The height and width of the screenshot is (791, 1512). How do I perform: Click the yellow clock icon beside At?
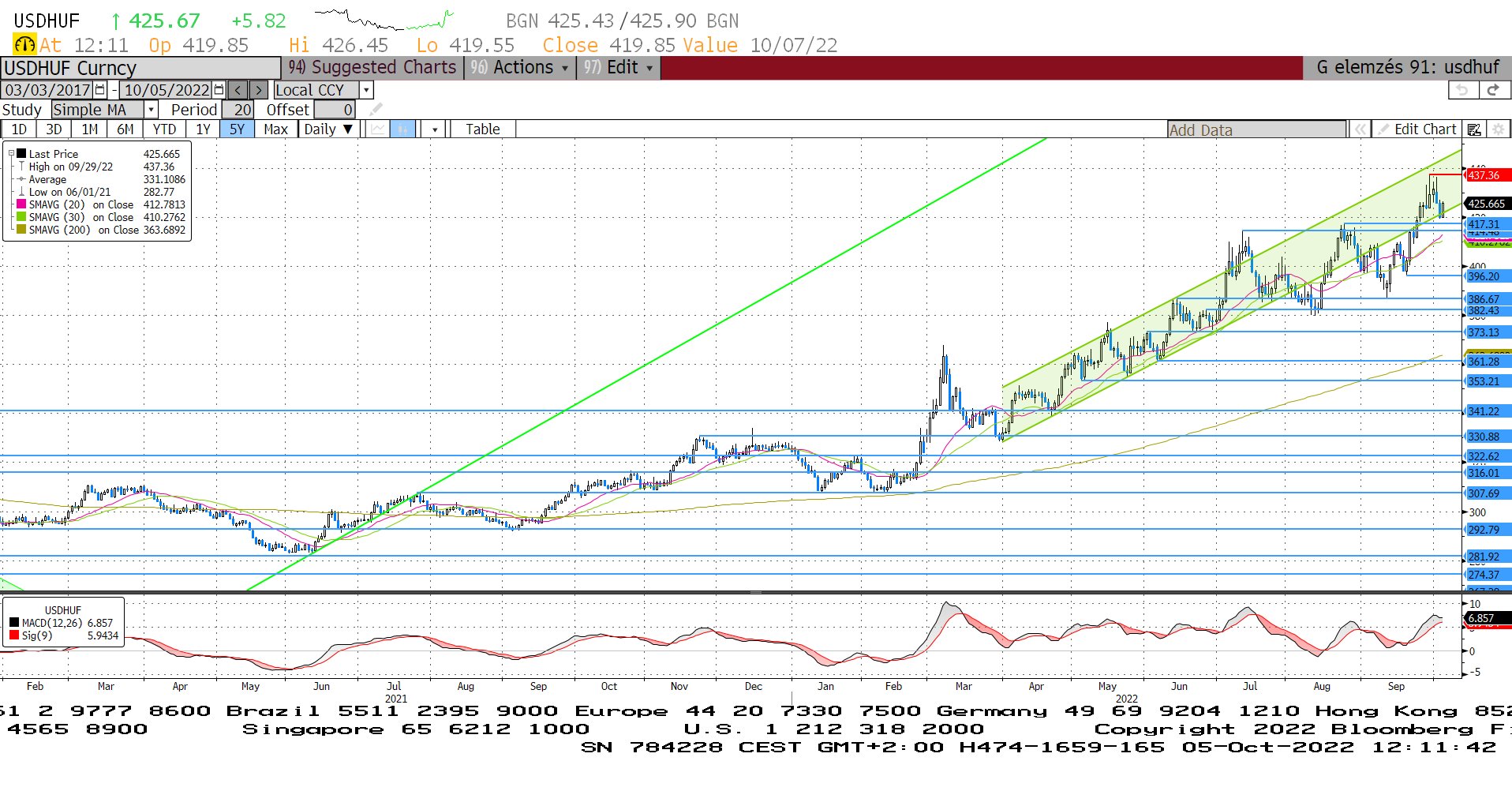point(24,45)
